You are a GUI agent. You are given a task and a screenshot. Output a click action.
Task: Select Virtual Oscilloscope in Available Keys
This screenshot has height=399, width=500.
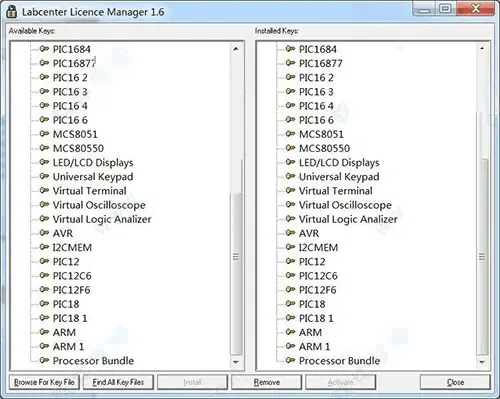tap(99, 205)
